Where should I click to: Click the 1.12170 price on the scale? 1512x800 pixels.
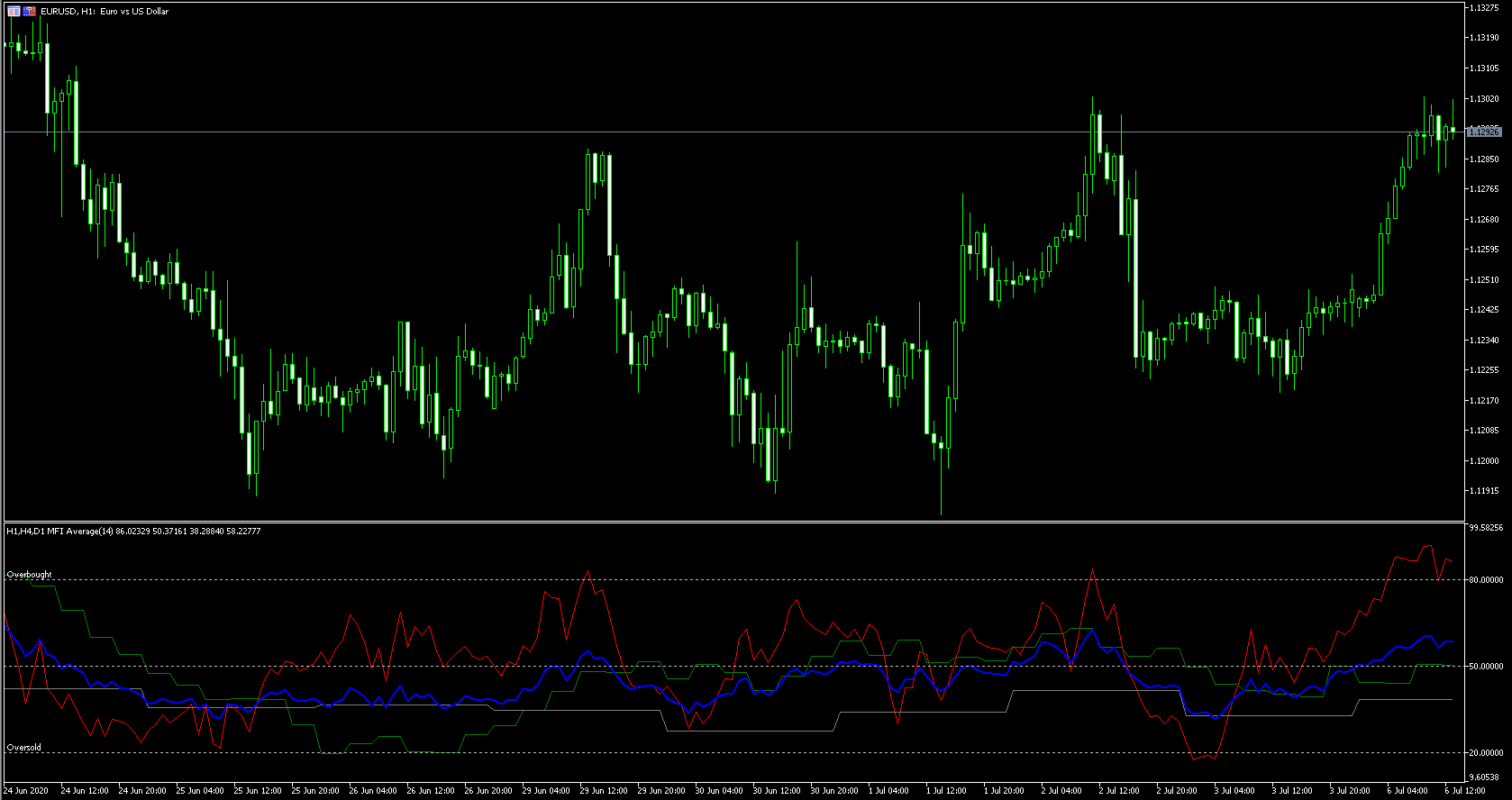coord(1484,401)
